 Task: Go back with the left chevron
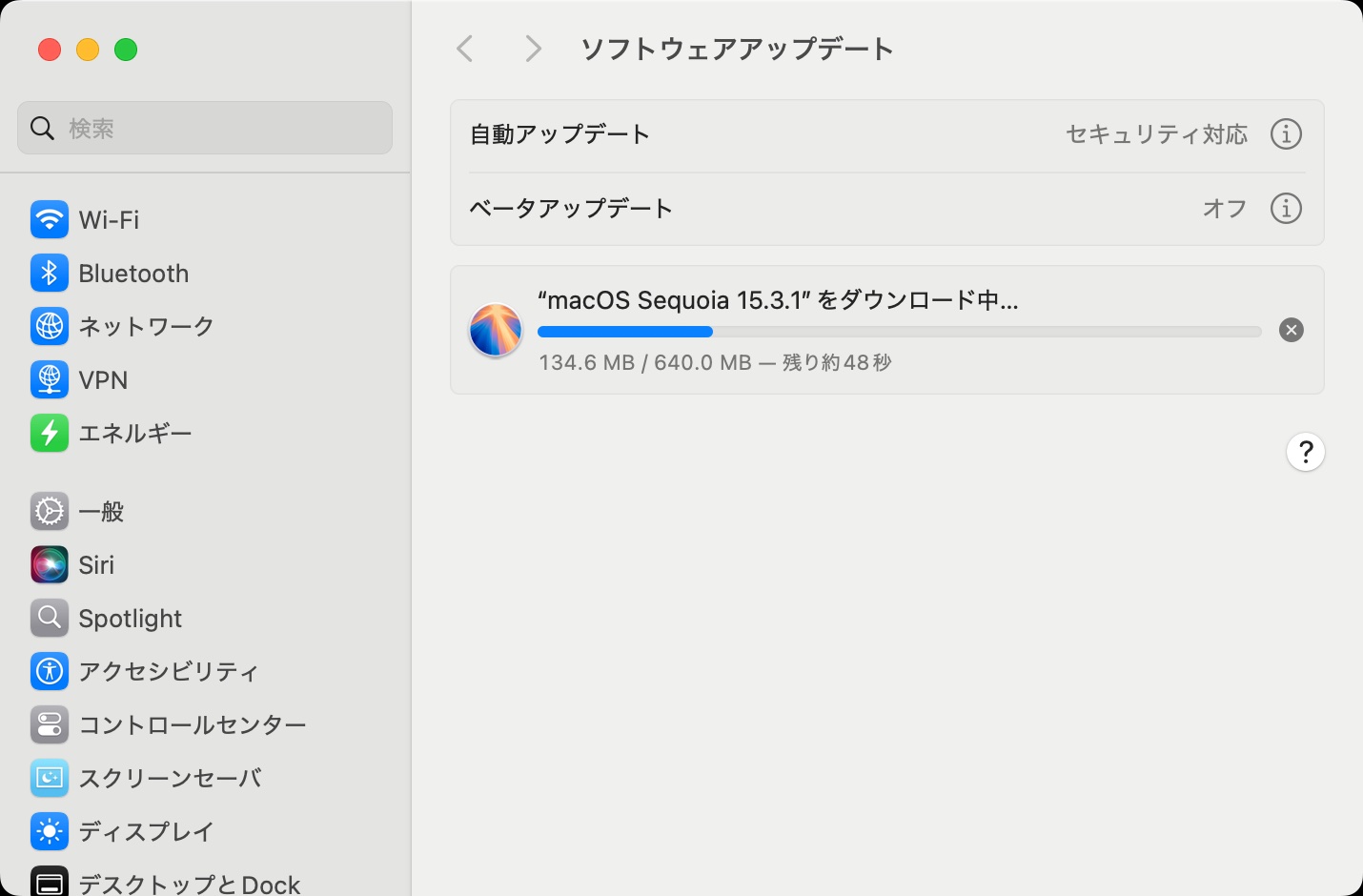point(465,49)
